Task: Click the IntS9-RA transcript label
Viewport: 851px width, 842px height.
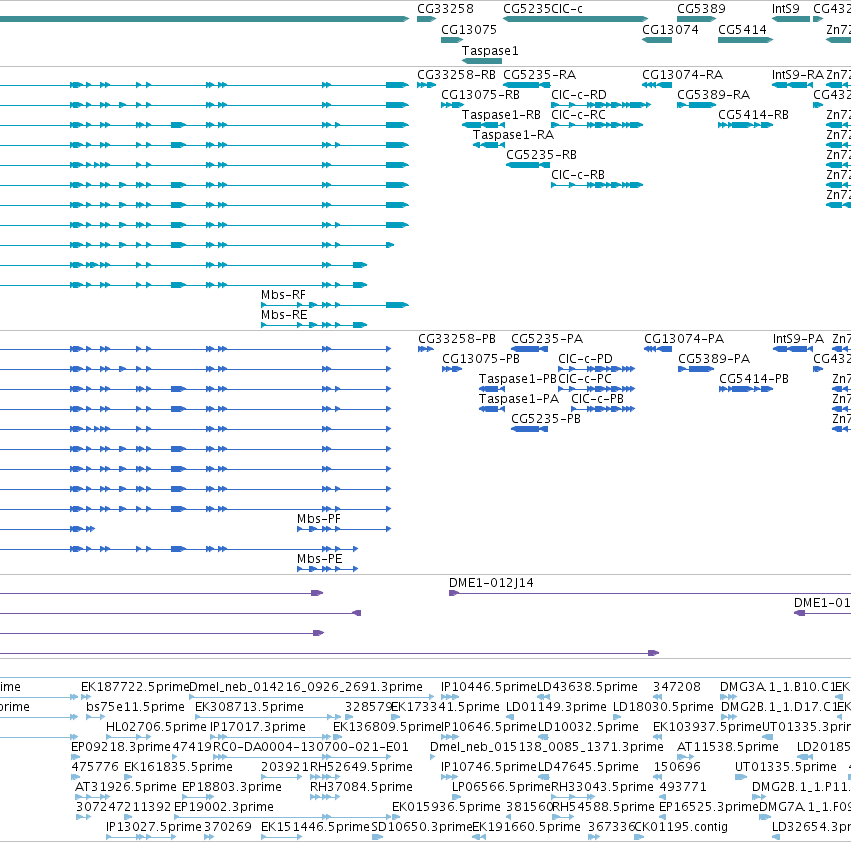Action: point(797,74)
